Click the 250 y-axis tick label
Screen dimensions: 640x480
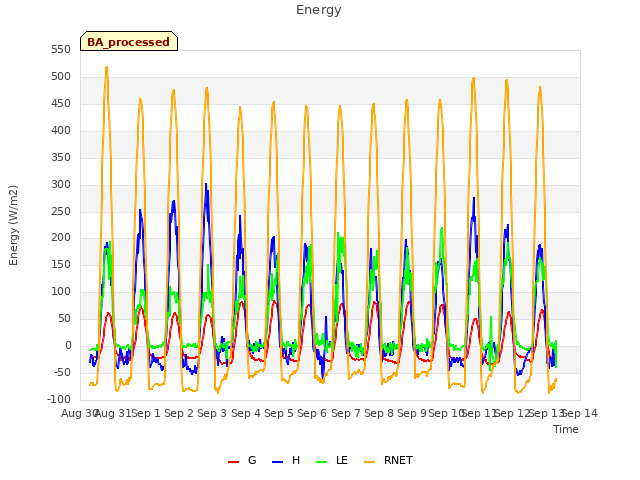point(61,211)
